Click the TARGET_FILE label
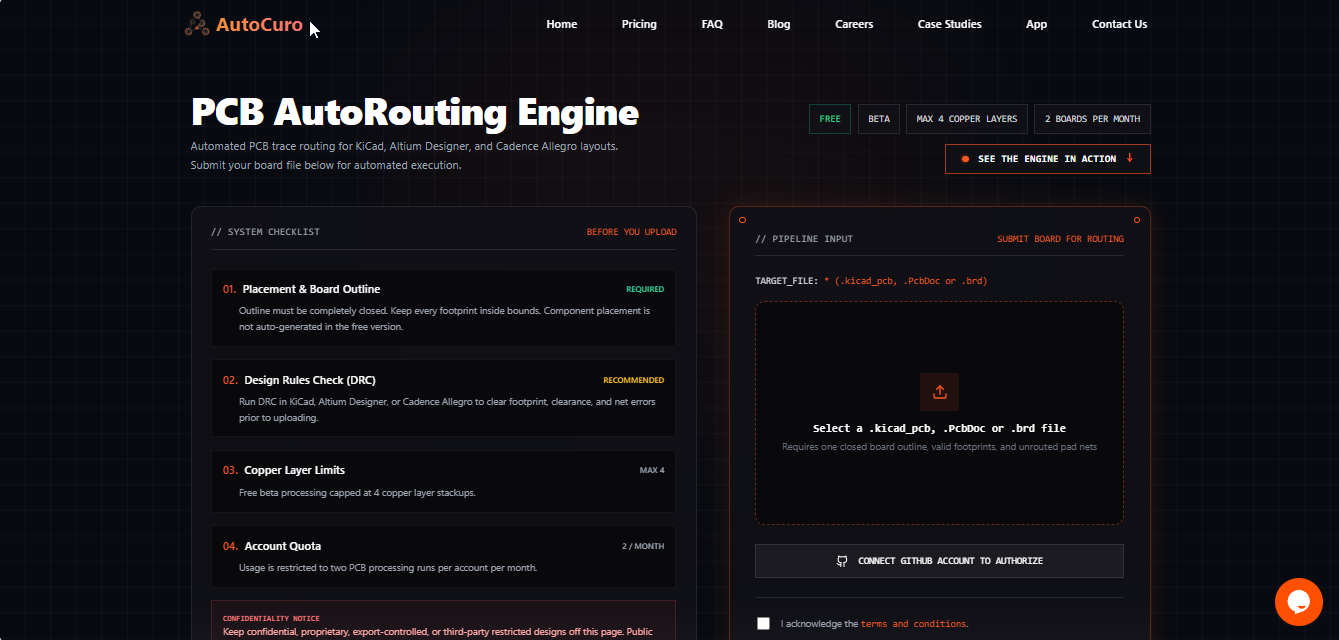1339x640 pixels. pyautogui.click(x=787, y=281)
